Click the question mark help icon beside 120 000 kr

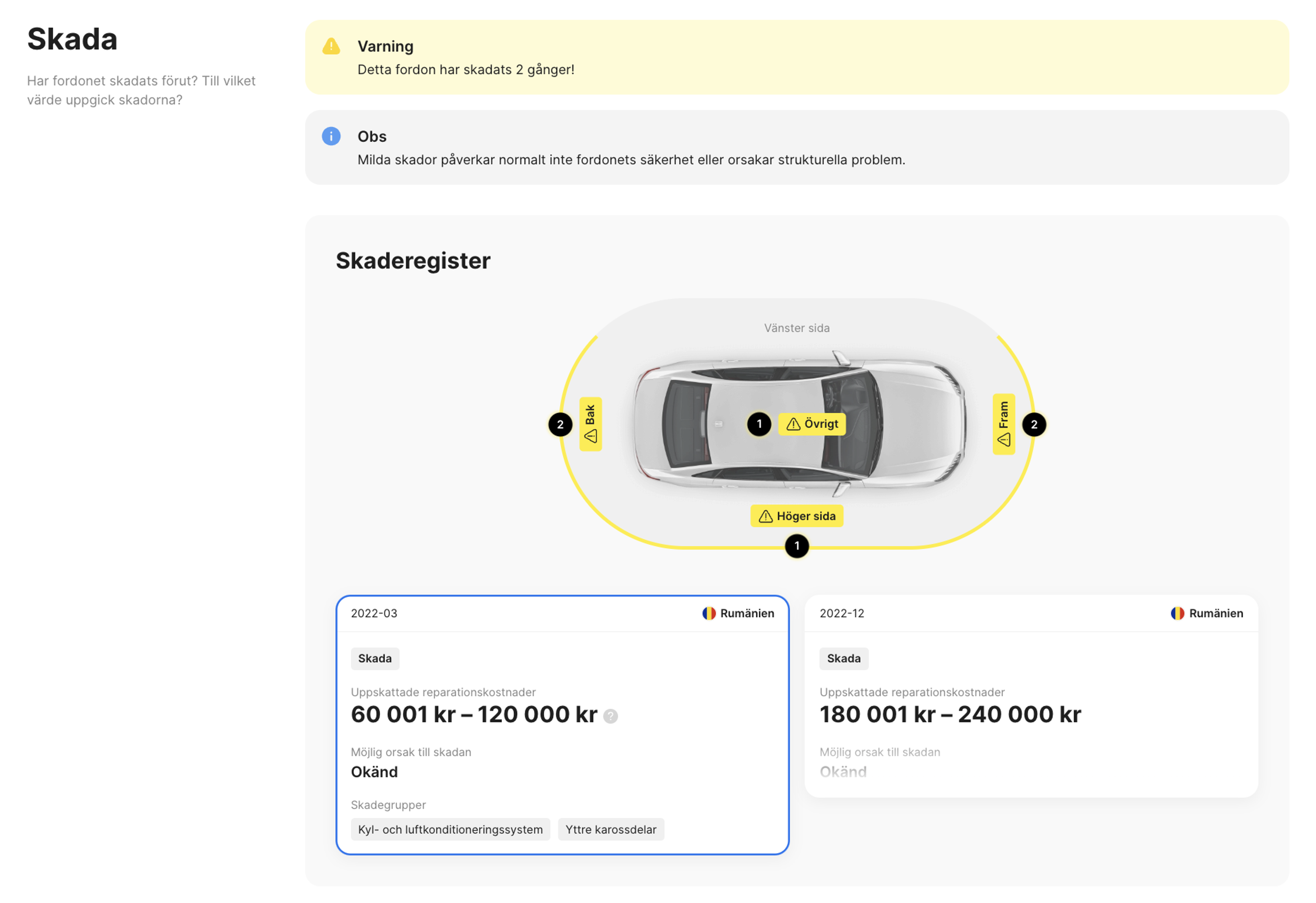[x=610, y=717]
